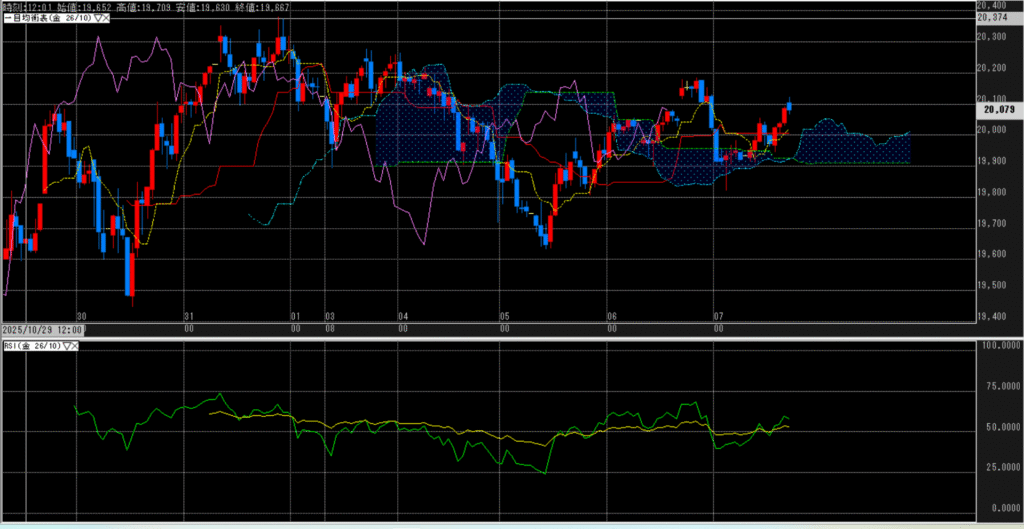Click the 2025/10/23 12:00 date label
Screen dimensions: 1024x529
[x=42, y=329]
